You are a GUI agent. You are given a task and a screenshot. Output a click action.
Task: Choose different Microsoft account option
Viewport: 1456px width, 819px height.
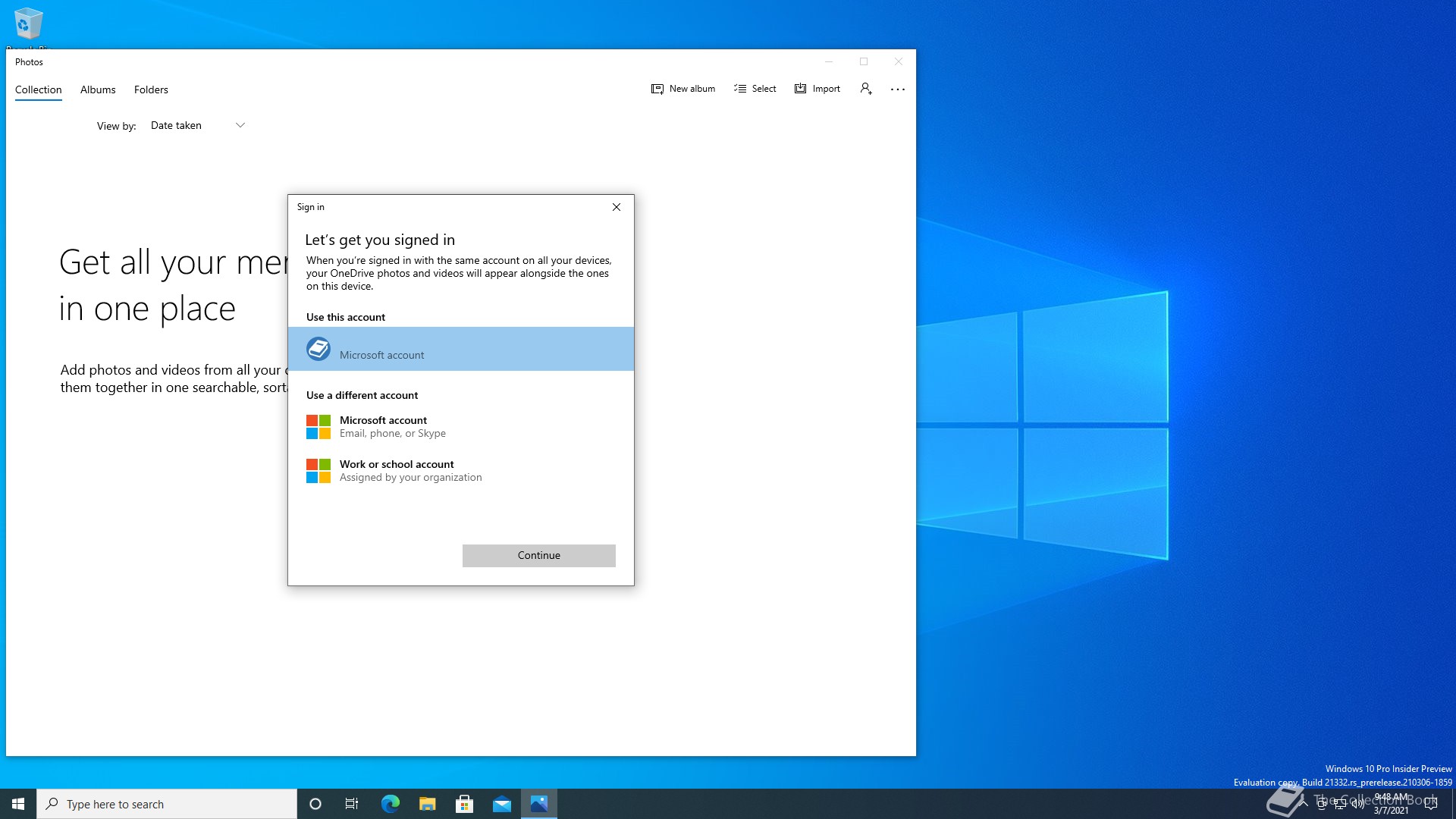click(x=461, y=426)
